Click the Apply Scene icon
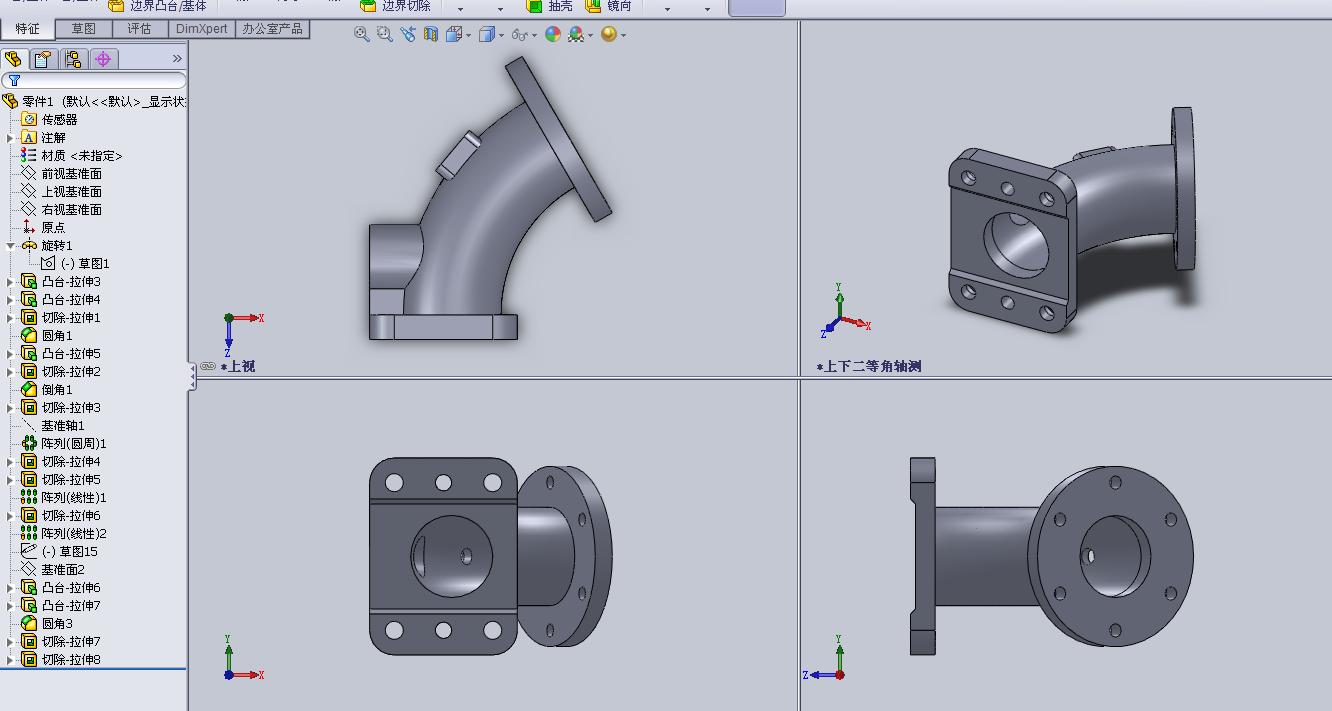The image size is (1332, 711). tap(576, 34)
